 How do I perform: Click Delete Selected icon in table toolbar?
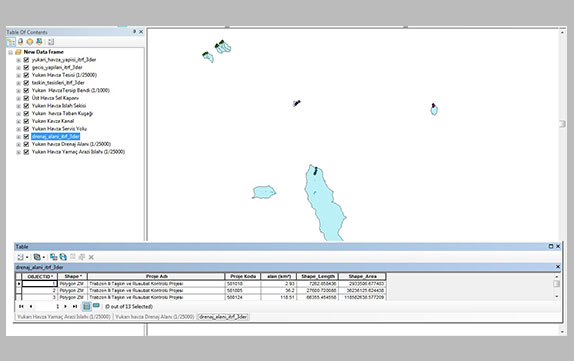[x=91, y=257]
